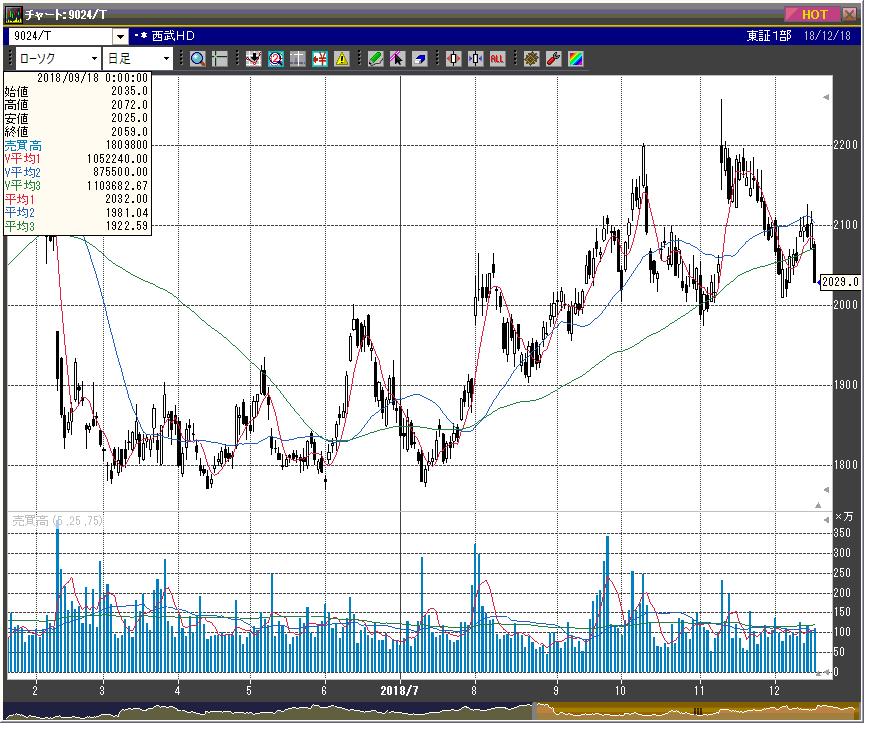Close the chart window with X
This screenshot has height=737, width=869.
(x=849, y=14)
